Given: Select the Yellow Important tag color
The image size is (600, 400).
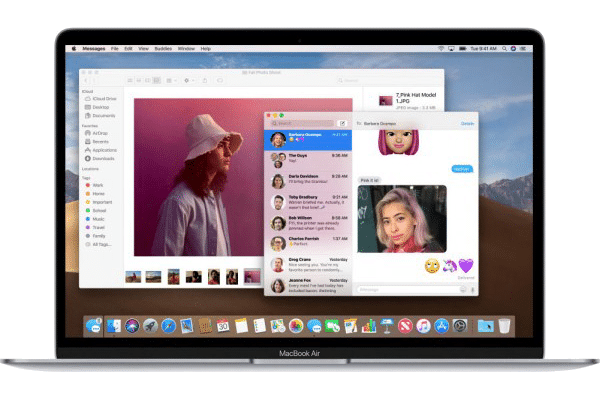Looking at the screenshot, I should click(85, 202).
